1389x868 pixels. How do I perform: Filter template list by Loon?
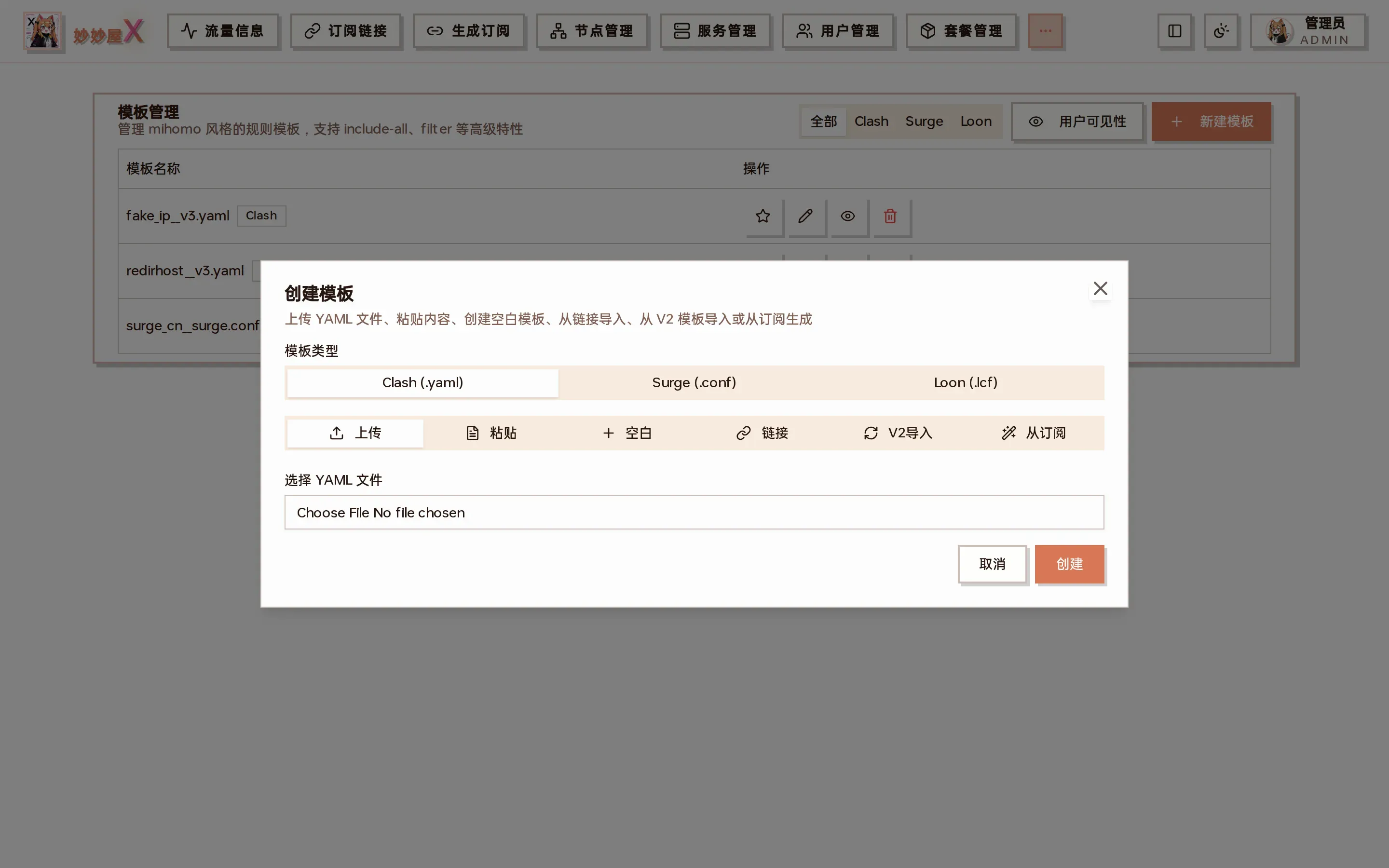click(976, 122)
